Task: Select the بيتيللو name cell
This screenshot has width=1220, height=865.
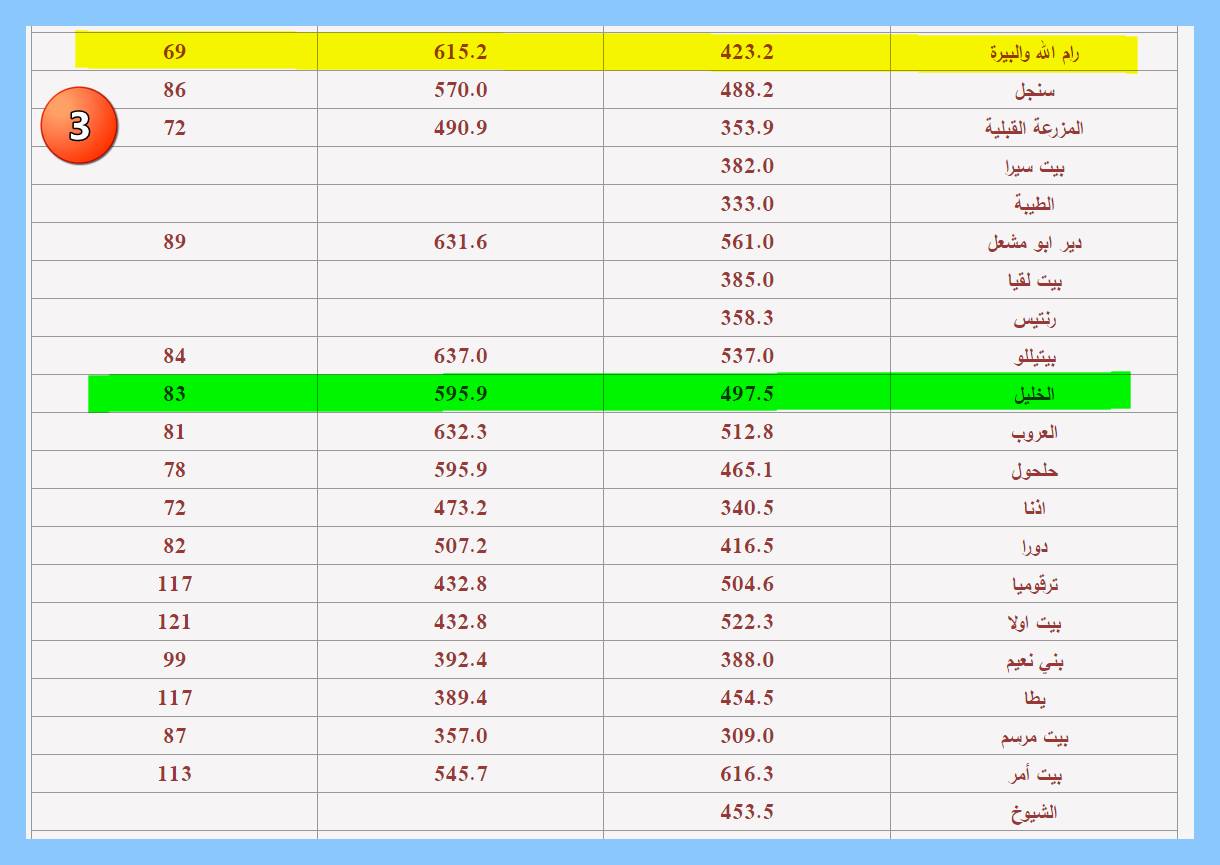Action: coord(1034,356)
